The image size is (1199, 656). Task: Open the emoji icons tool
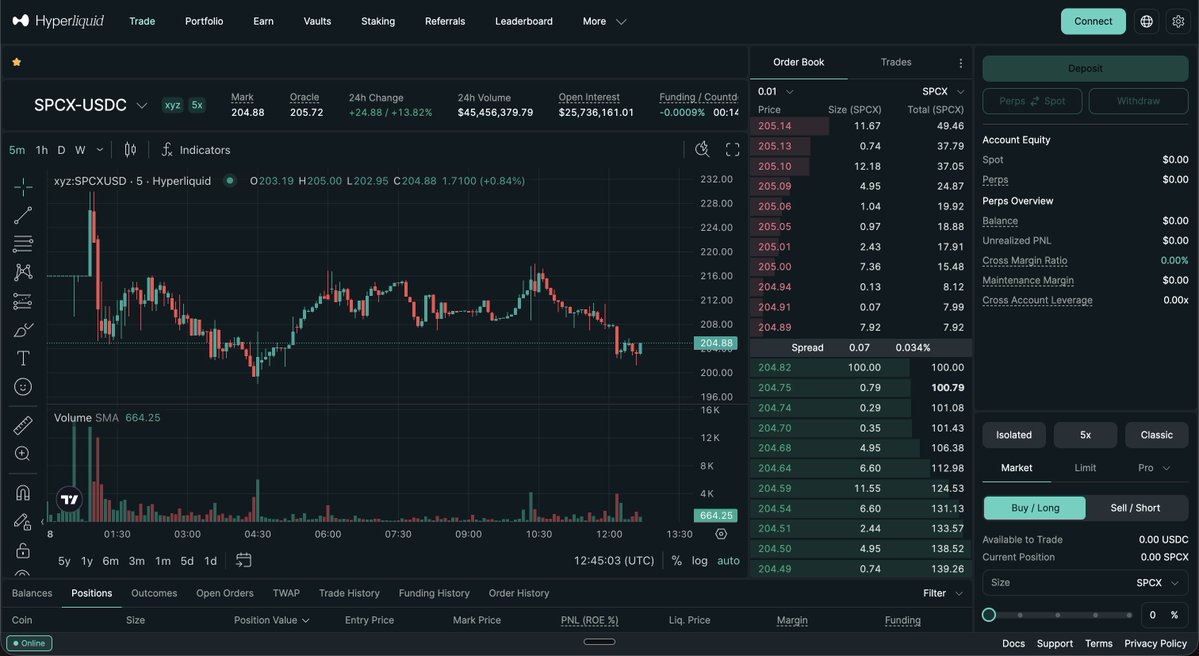(x=23, y=387)
